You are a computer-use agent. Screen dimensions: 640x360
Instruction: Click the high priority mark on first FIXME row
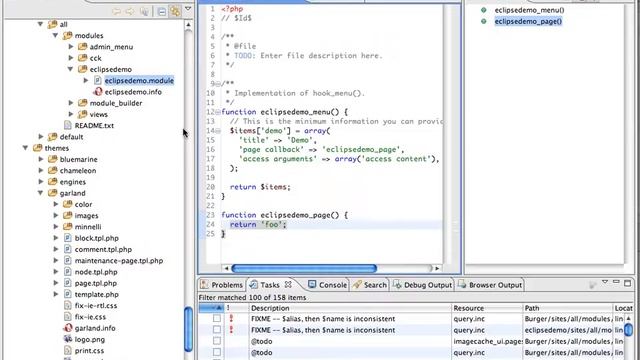(x=231, y=318)
